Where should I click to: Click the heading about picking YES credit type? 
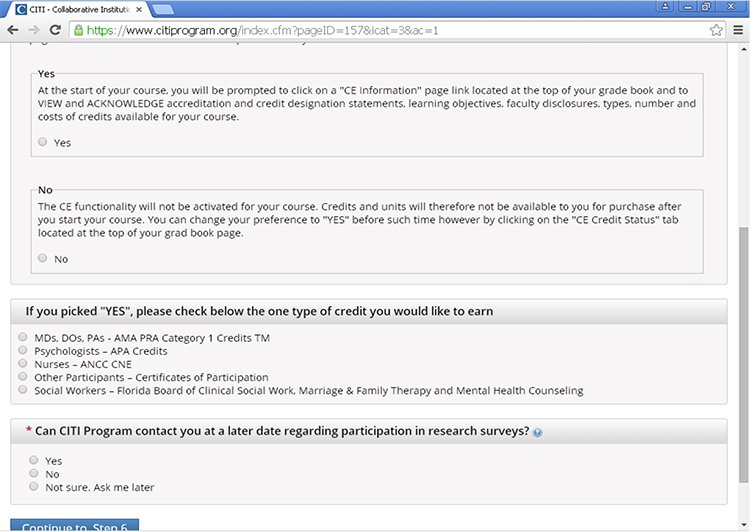click(x=259, y=311)
